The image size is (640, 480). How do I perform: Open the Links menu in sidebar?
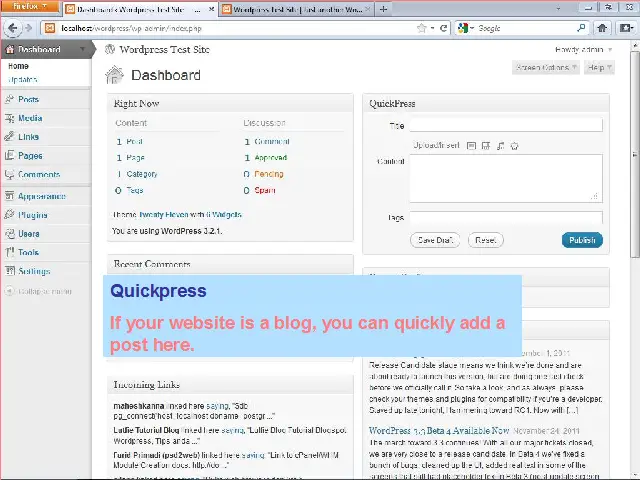tap(29, 137)
